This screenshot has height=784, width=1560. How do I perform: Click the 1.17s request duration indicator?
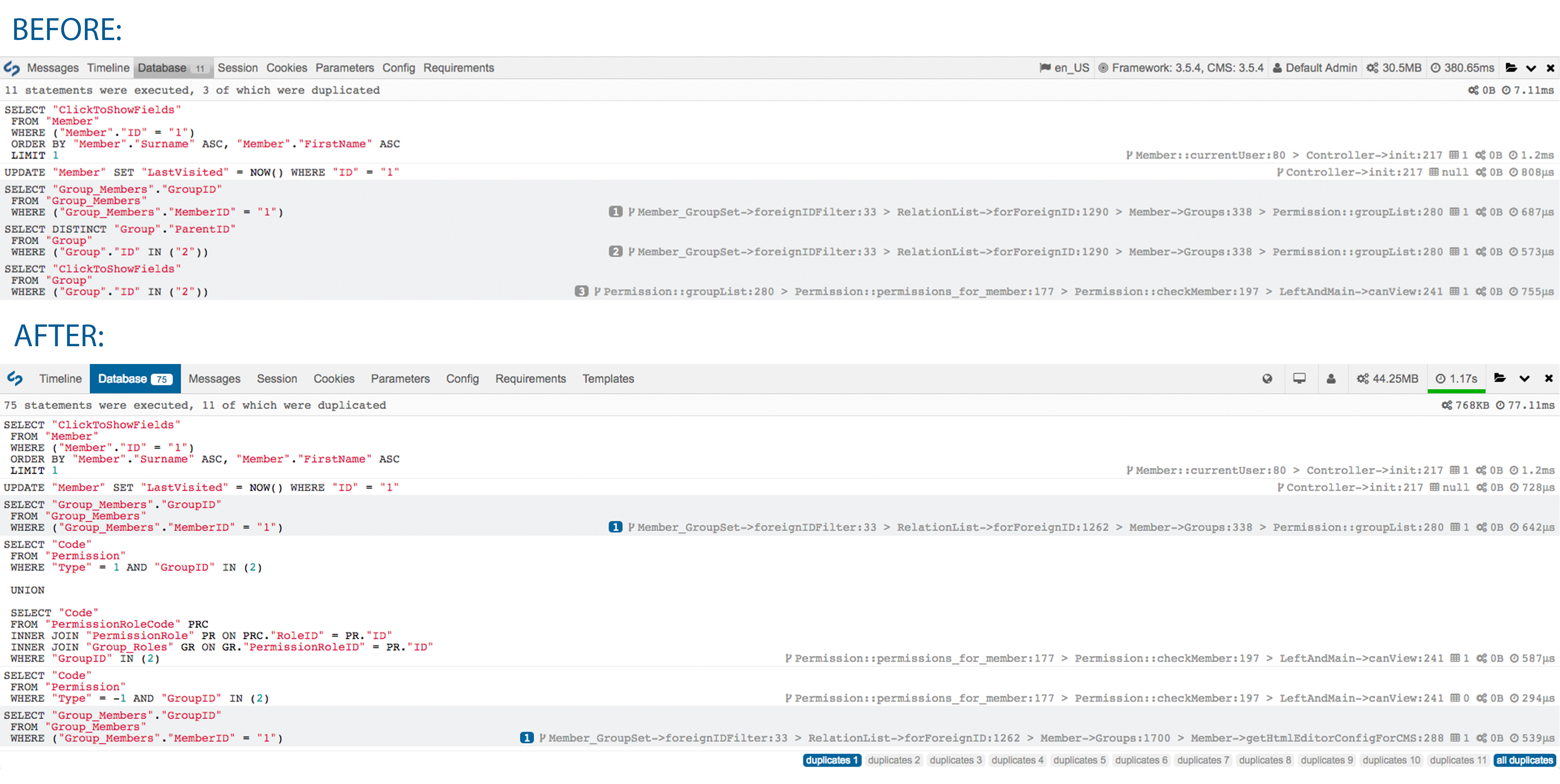1456,378
